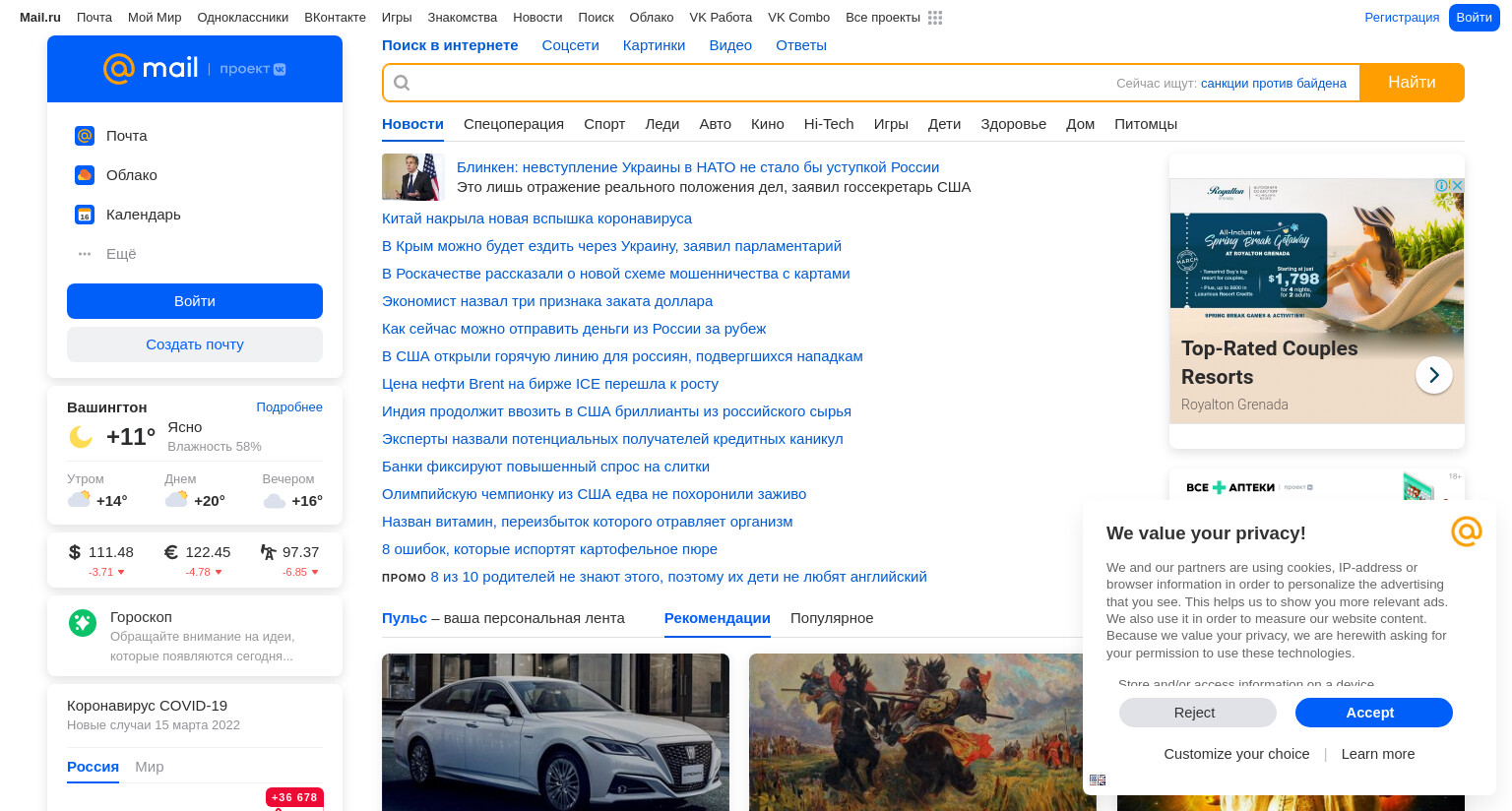
Task: Open the Почта mail icon in sidebar
Action: coord(85,136)
